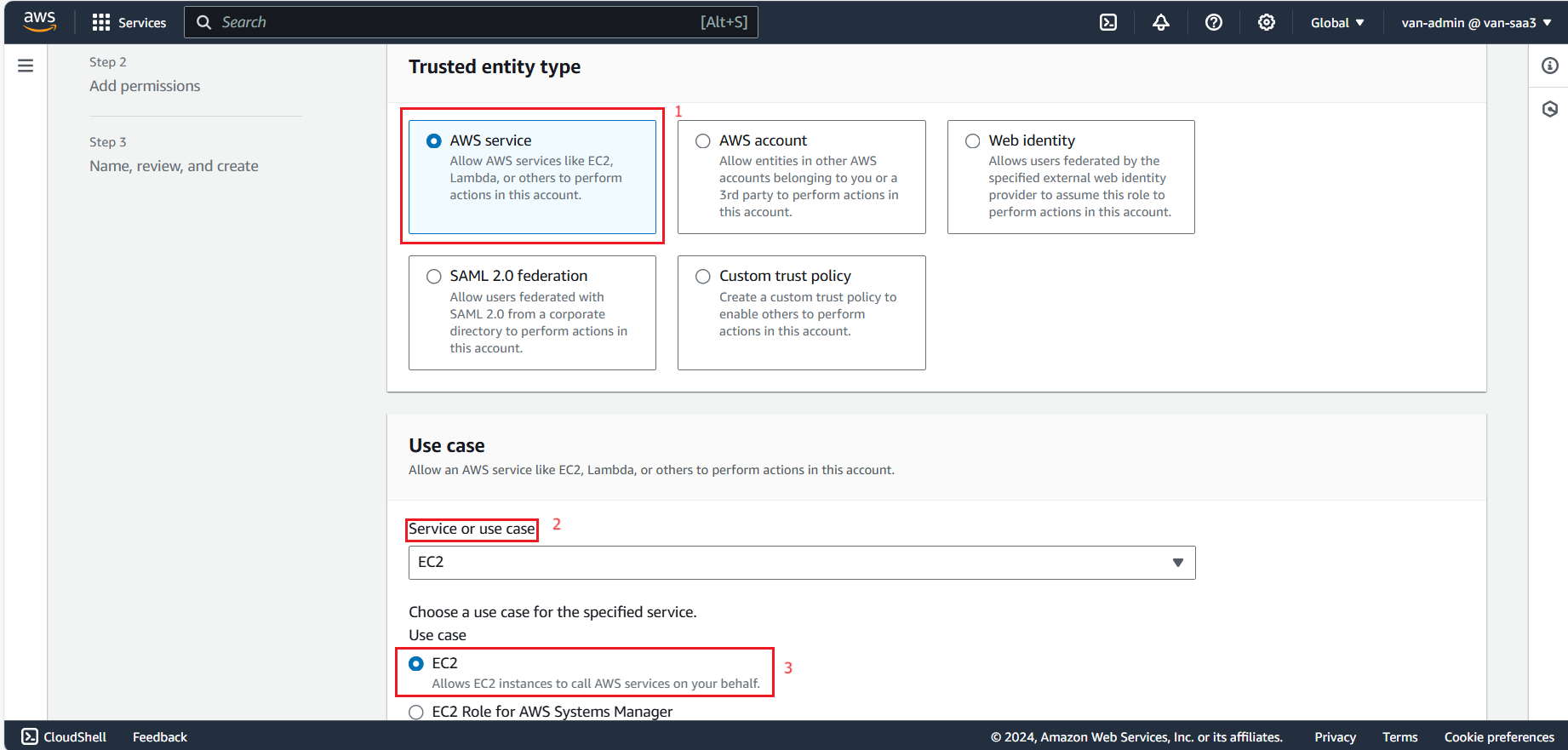Open the hexagon tutorials panel icon

point(1550,109)
